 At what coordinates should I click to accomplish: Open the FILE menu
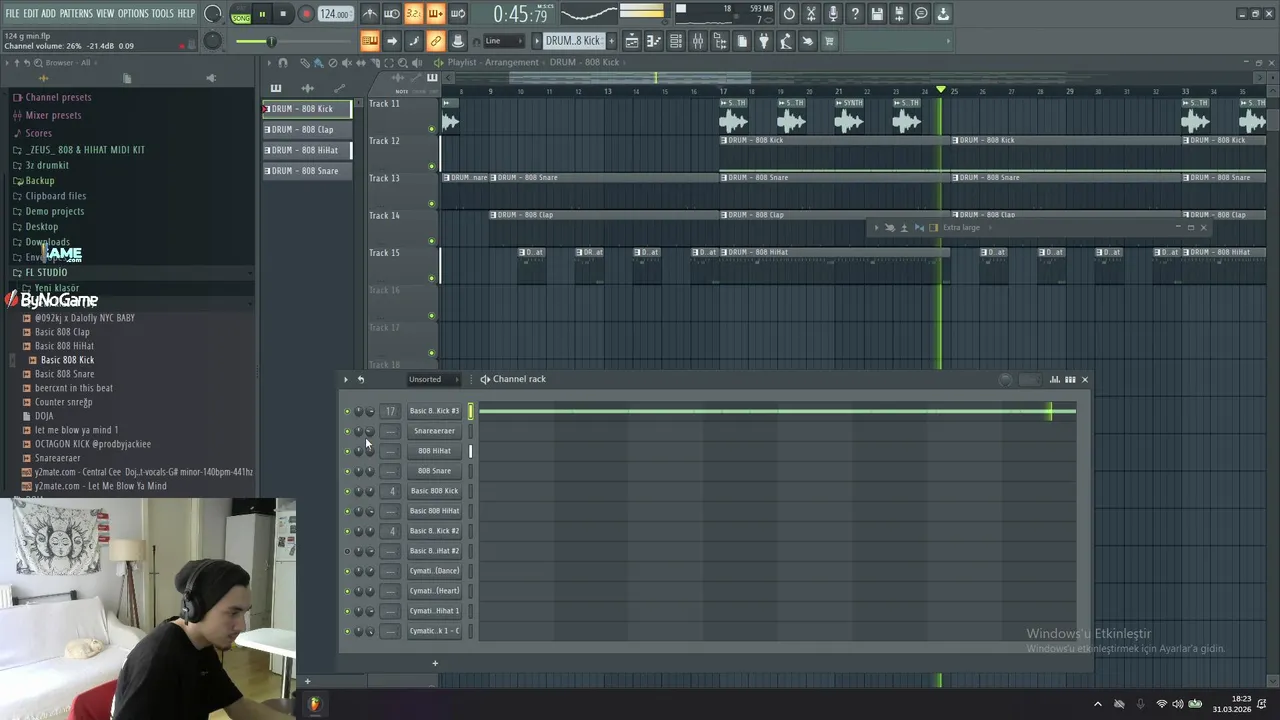13,13
